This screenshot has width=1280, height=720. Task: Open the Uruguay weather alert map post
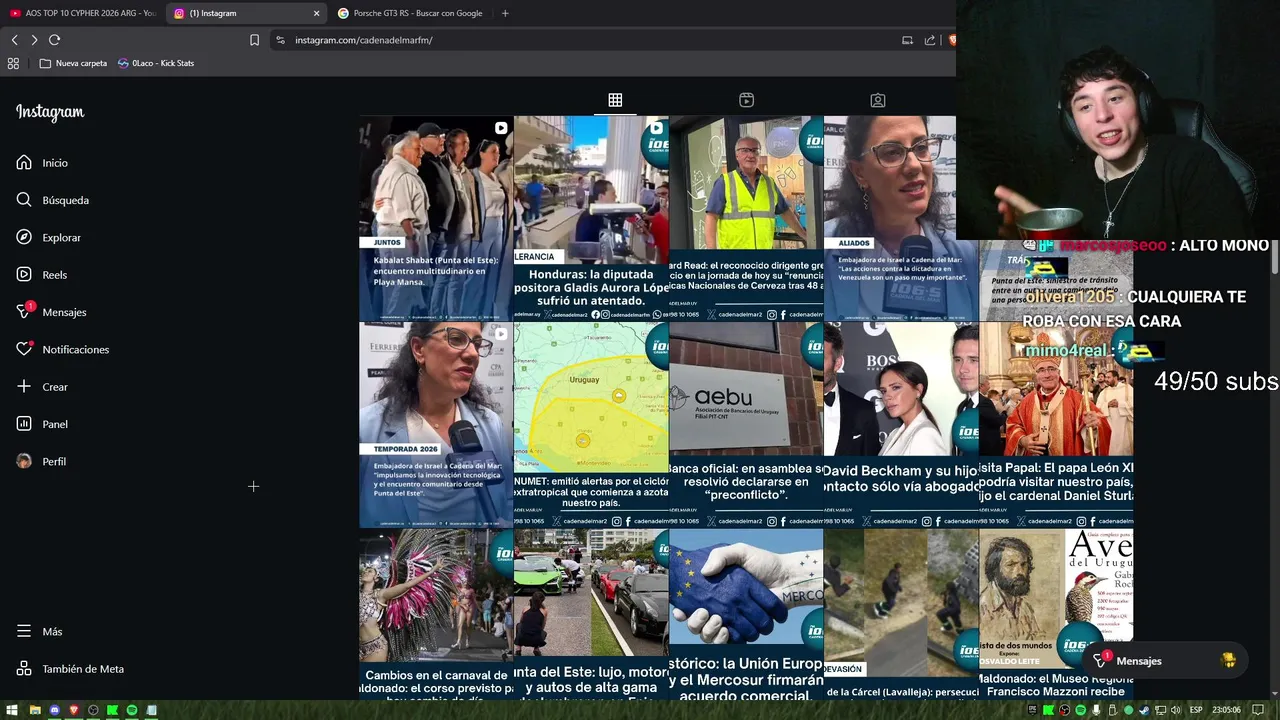[x=591, y=425]
